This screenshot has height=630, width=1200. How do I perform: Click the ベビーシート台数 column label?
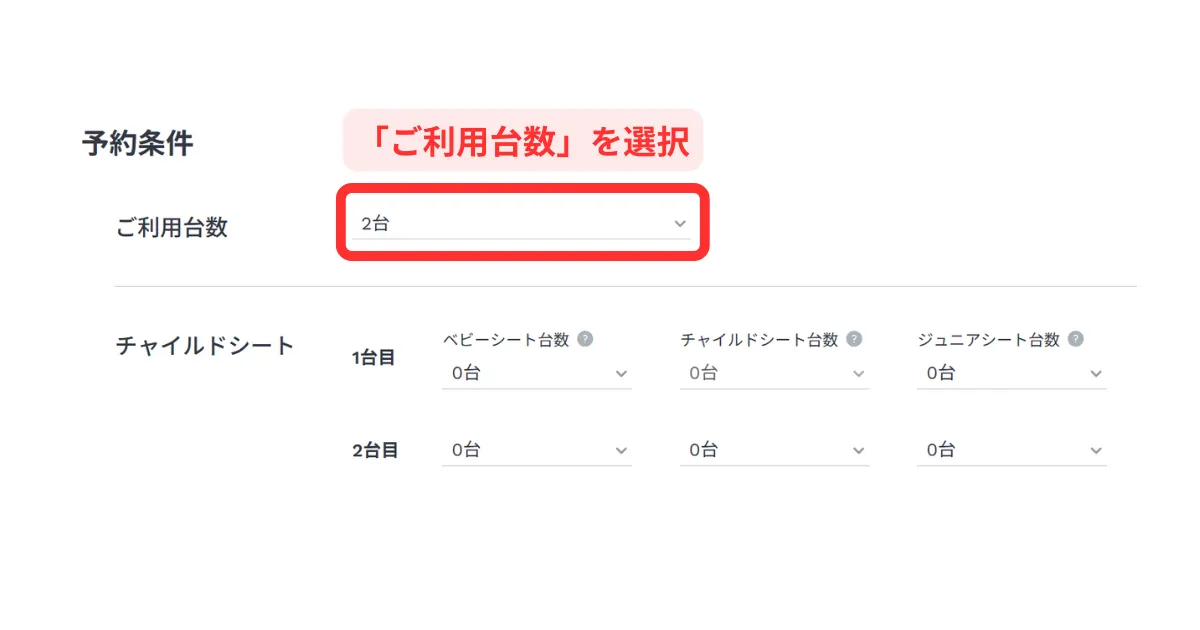click(x=506, y=339)
